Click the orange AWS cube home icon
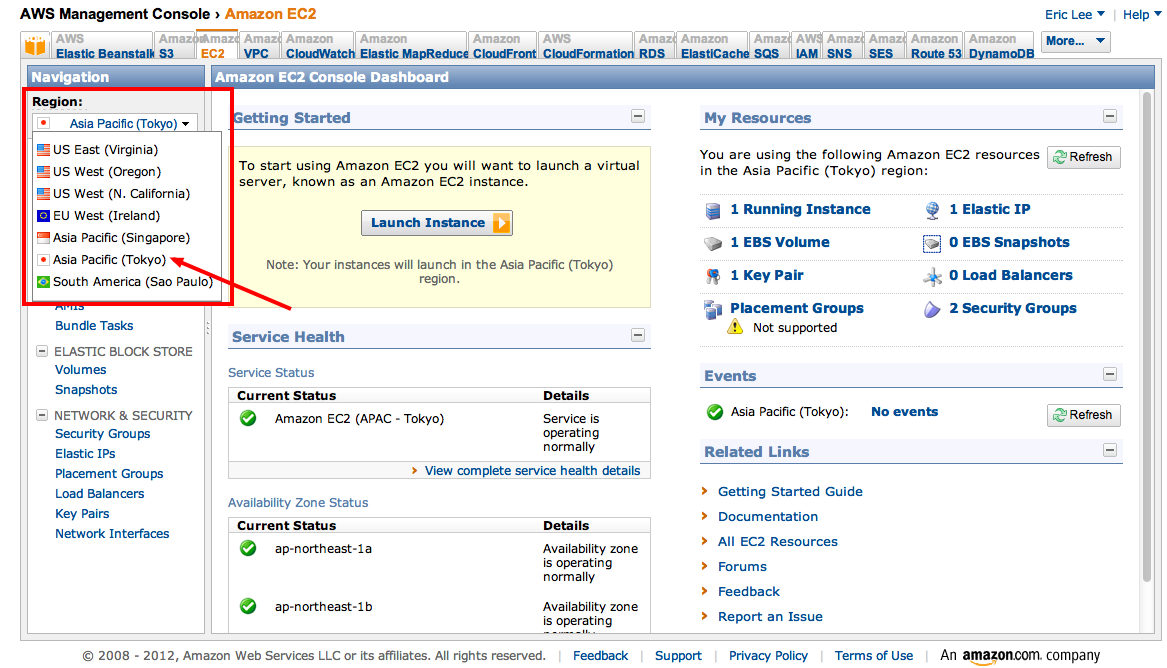 click(34, 46)
